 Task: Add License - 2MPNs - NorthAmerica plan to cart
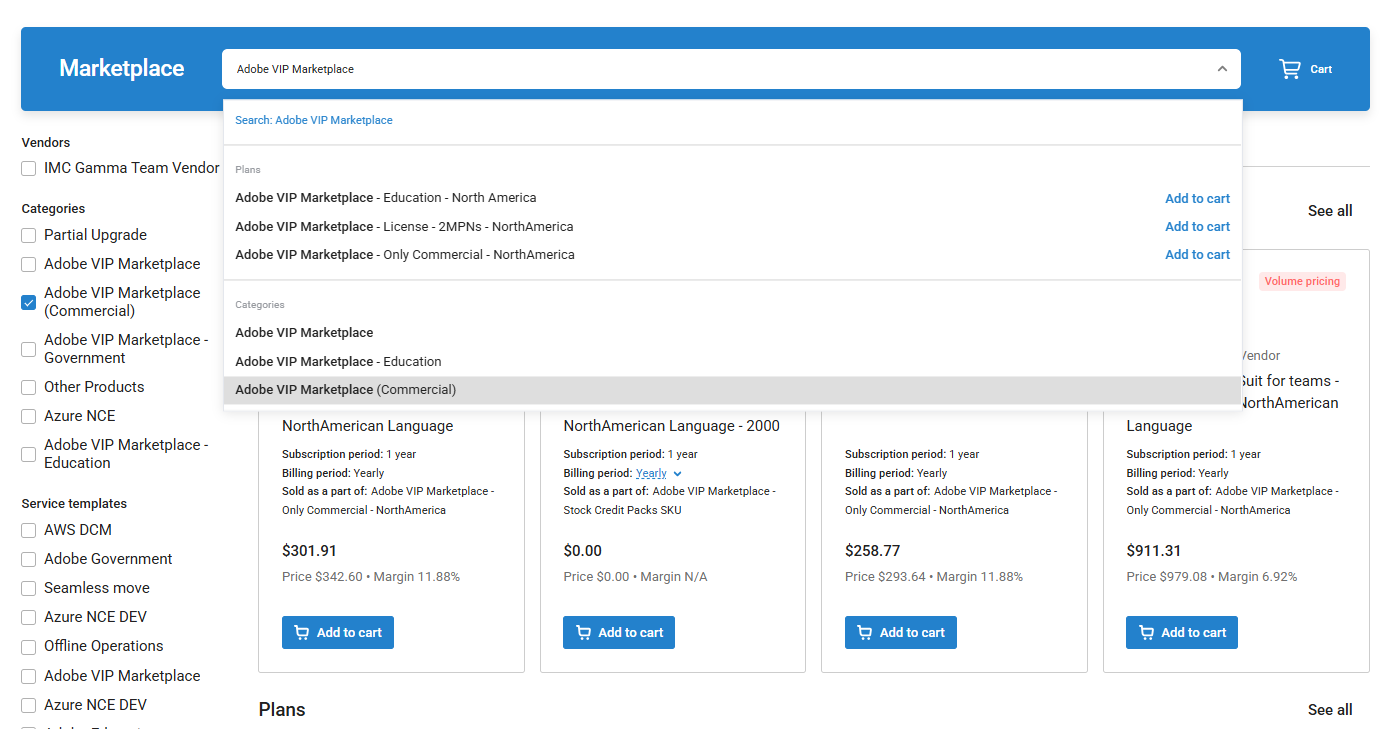pos(1197,226)
